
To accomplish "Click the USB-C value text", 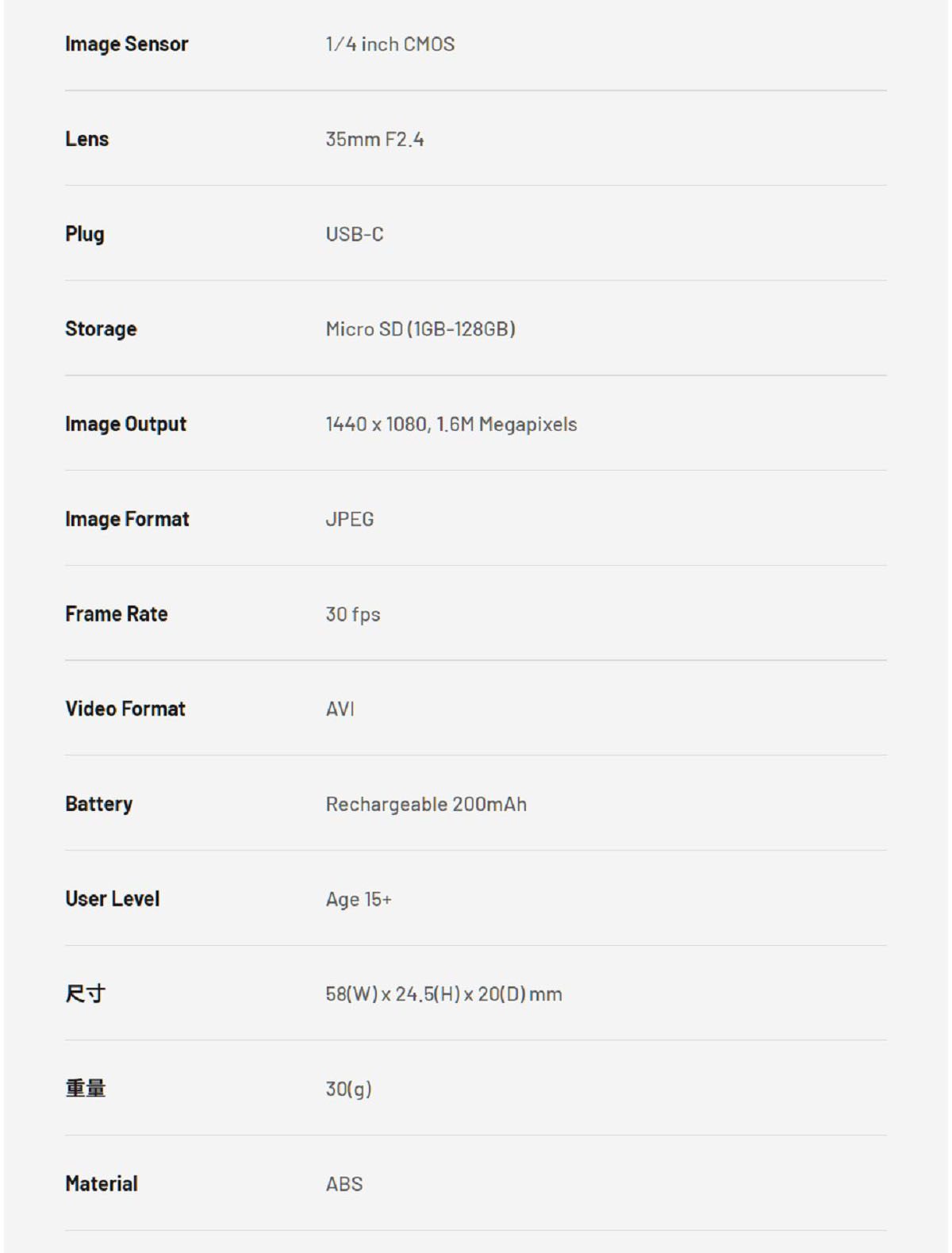I will (354, 234).
